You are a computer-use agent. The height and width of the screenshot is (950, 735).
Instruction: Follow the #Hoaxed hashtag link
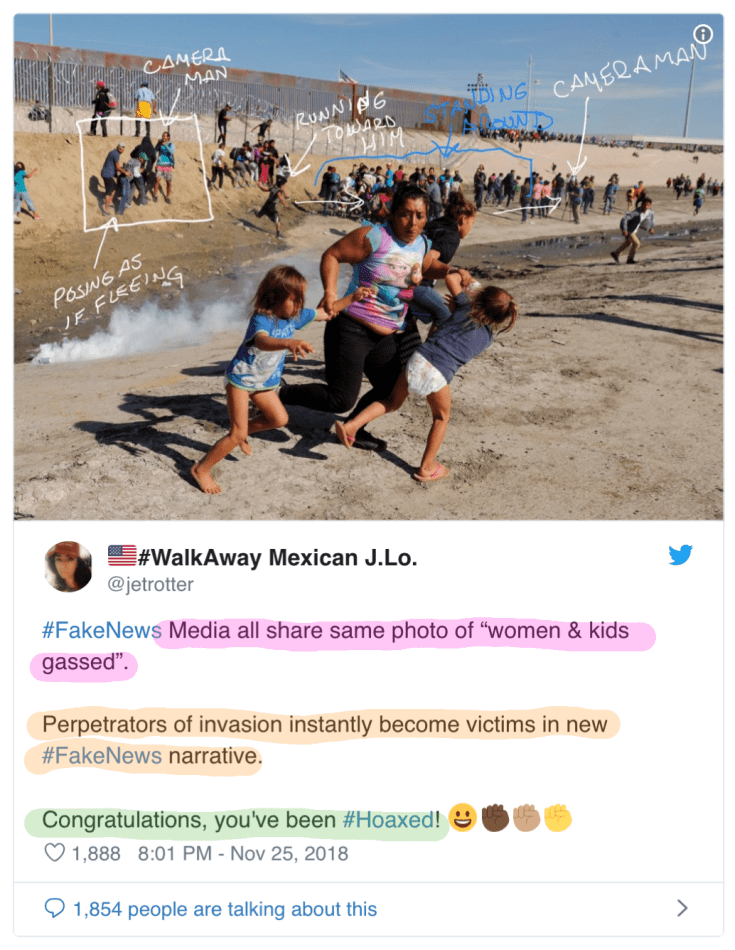point(389,820)
